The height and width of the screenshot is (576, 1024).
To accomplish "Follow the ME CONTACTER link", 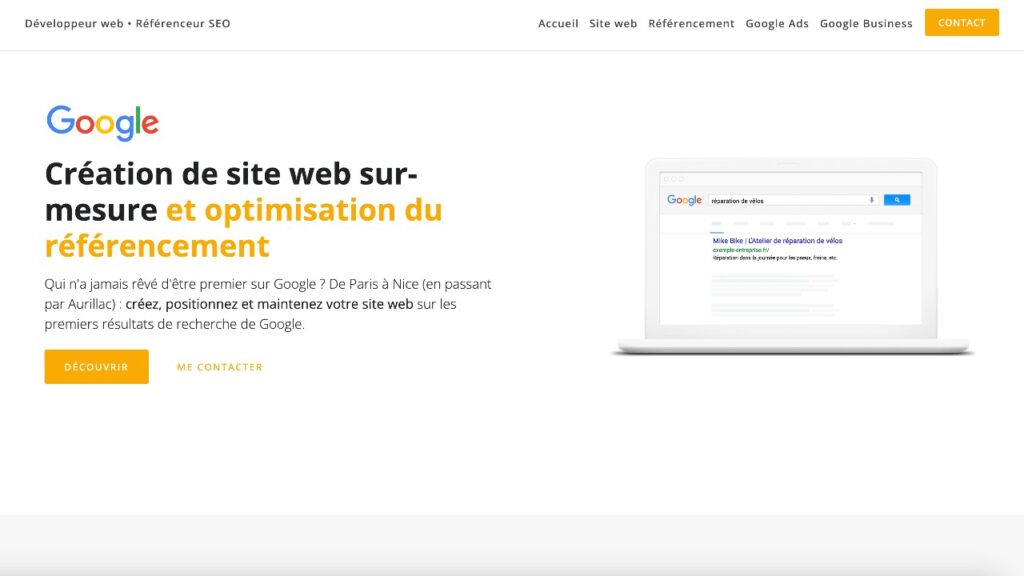I will tap(220, 367).
